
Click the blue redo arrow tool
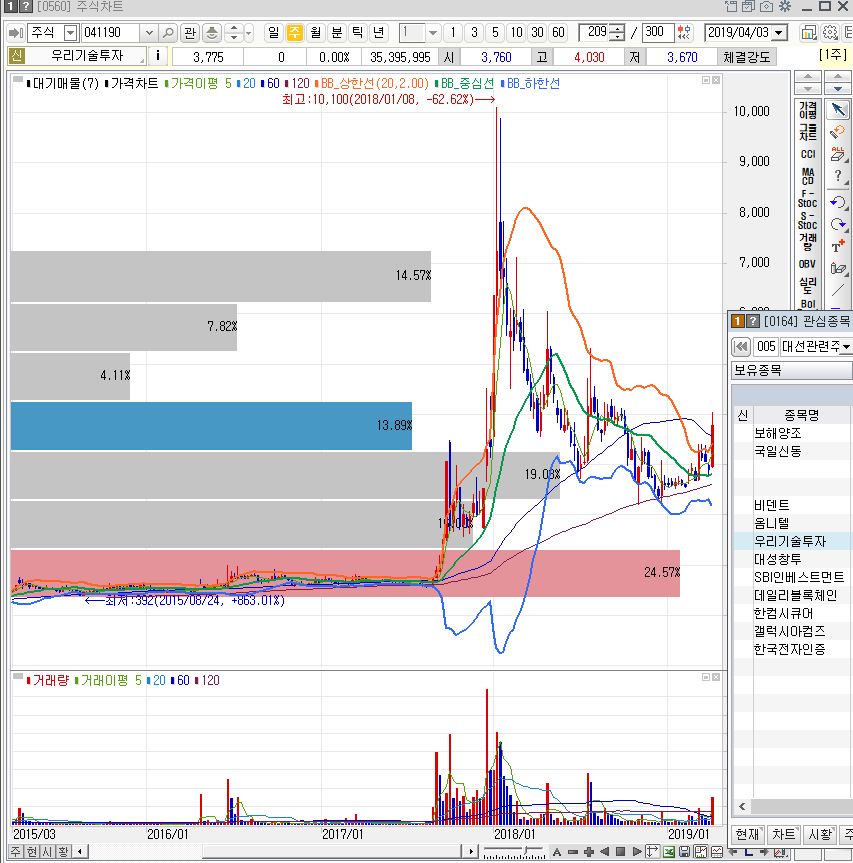click(x=838, y=224)
